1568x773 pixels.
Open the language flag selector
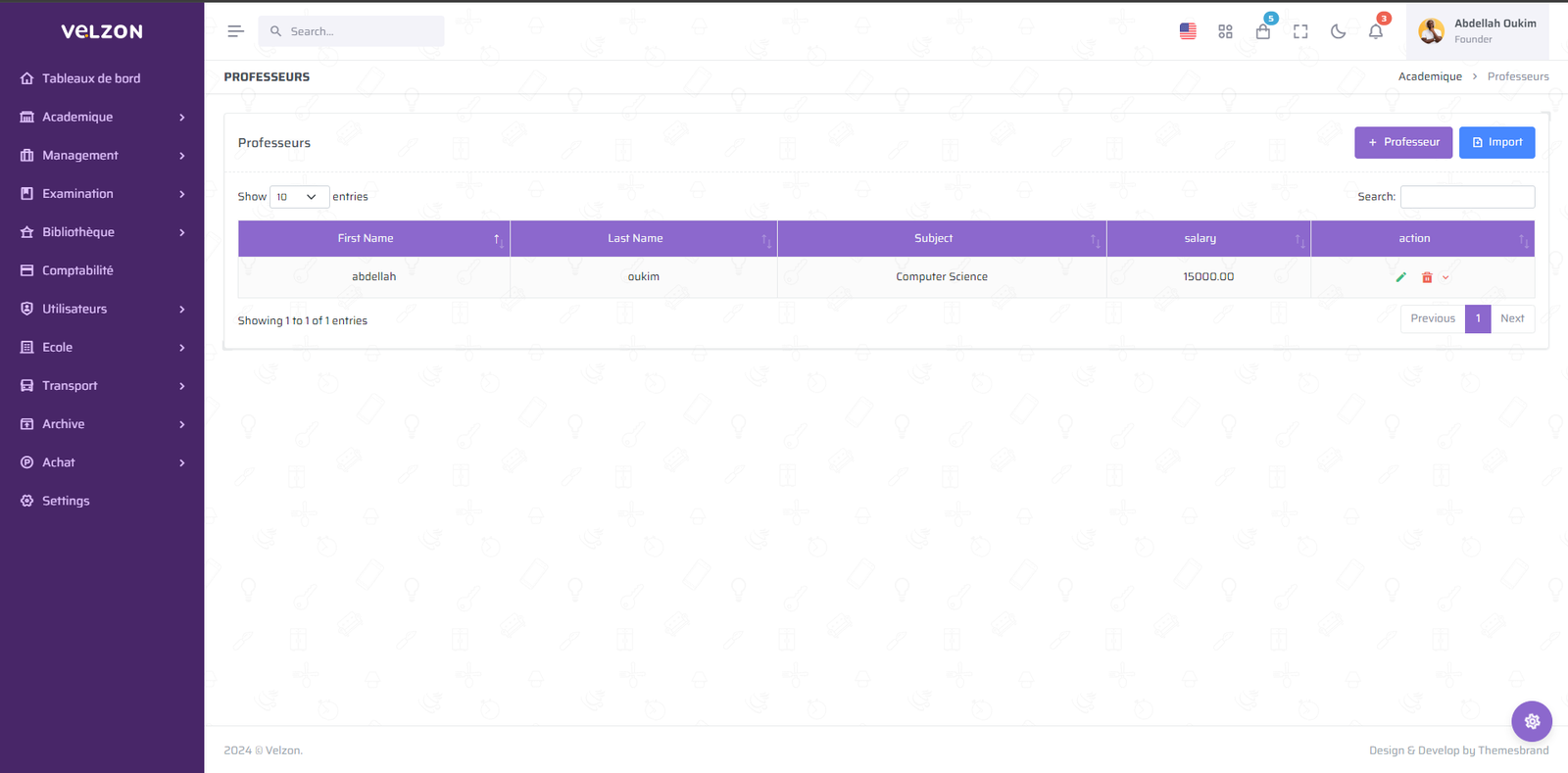(1188, 31)
